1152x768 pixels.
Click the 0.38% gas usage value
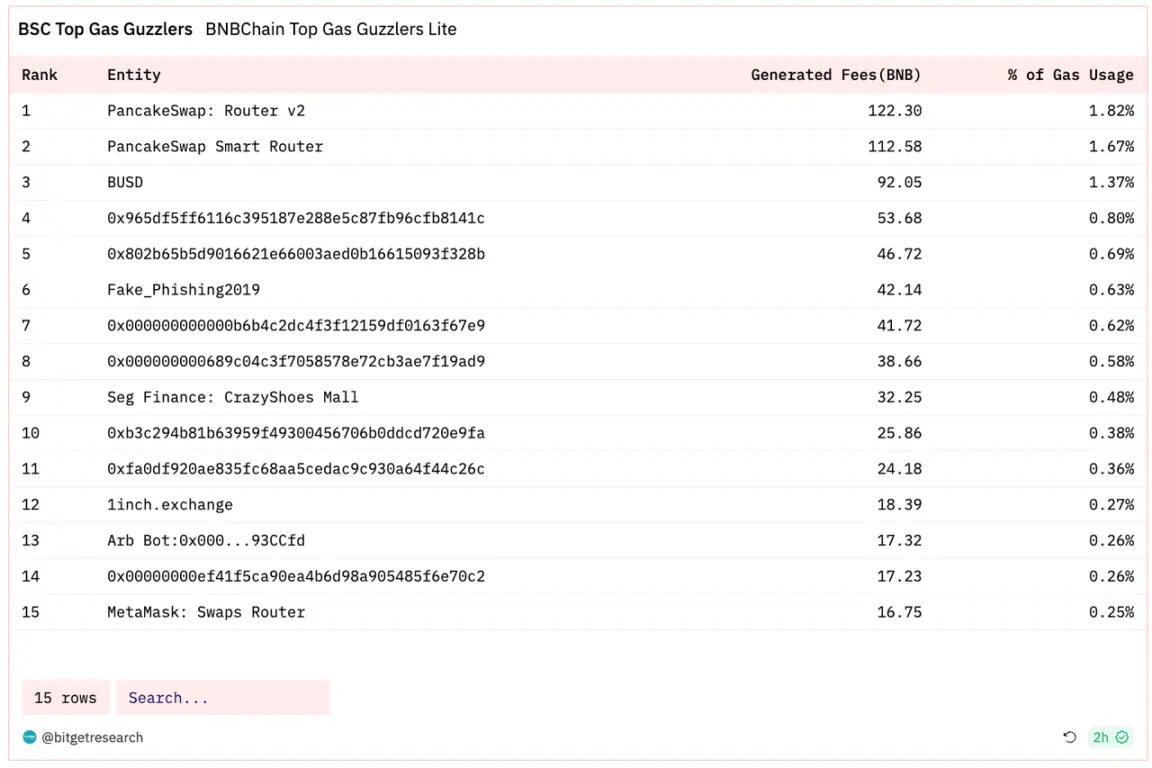coord(1111,433)
